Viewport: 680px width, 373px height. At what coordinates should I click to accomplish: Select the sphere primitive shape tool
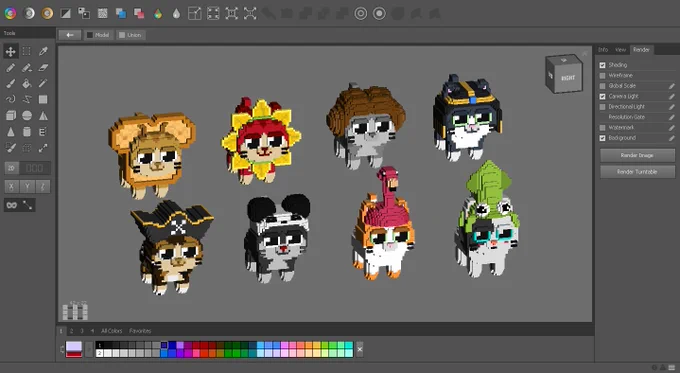click(x=27, y=116)
